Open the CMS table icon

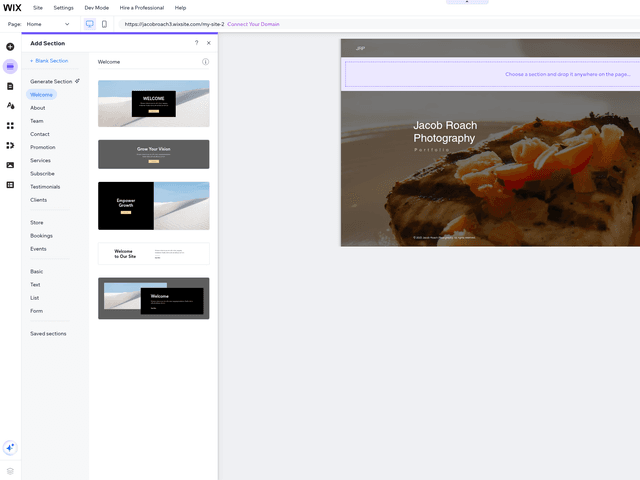coord(10,185)
